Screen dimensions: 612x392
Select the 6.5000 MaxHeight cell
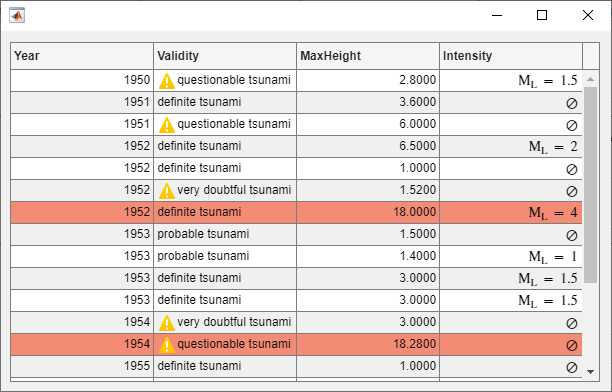click(368, 146)
